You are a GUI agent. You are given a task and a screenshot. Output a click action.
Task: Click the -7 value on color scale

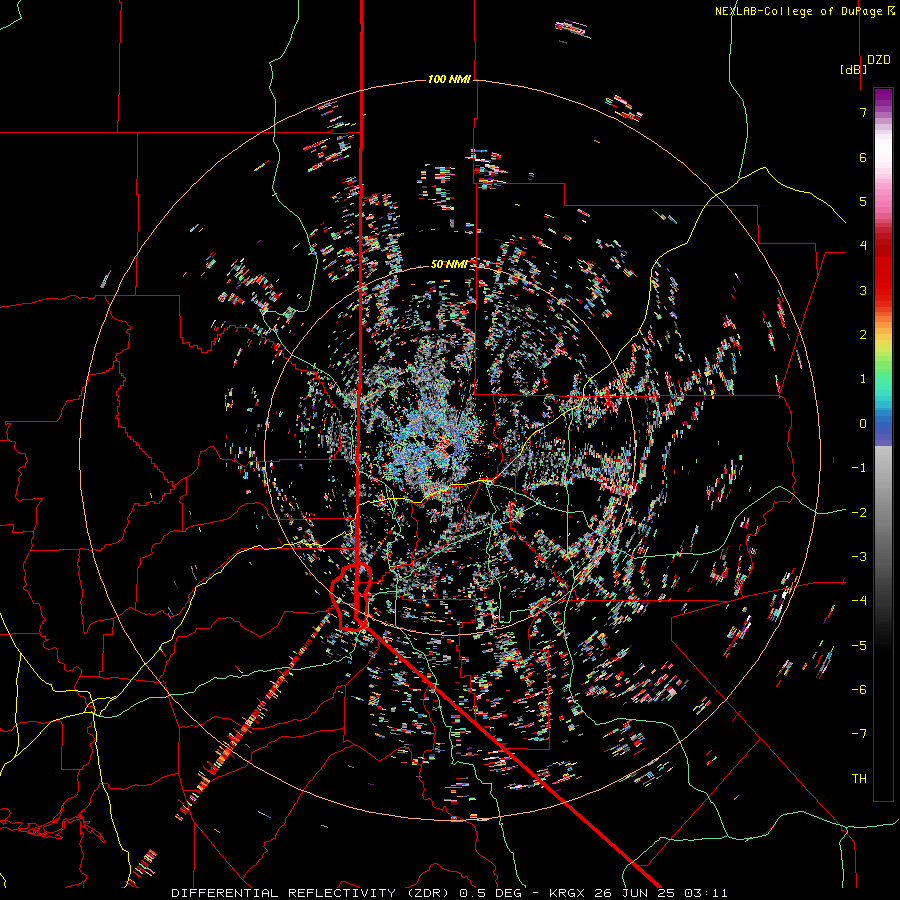[859, 734]
